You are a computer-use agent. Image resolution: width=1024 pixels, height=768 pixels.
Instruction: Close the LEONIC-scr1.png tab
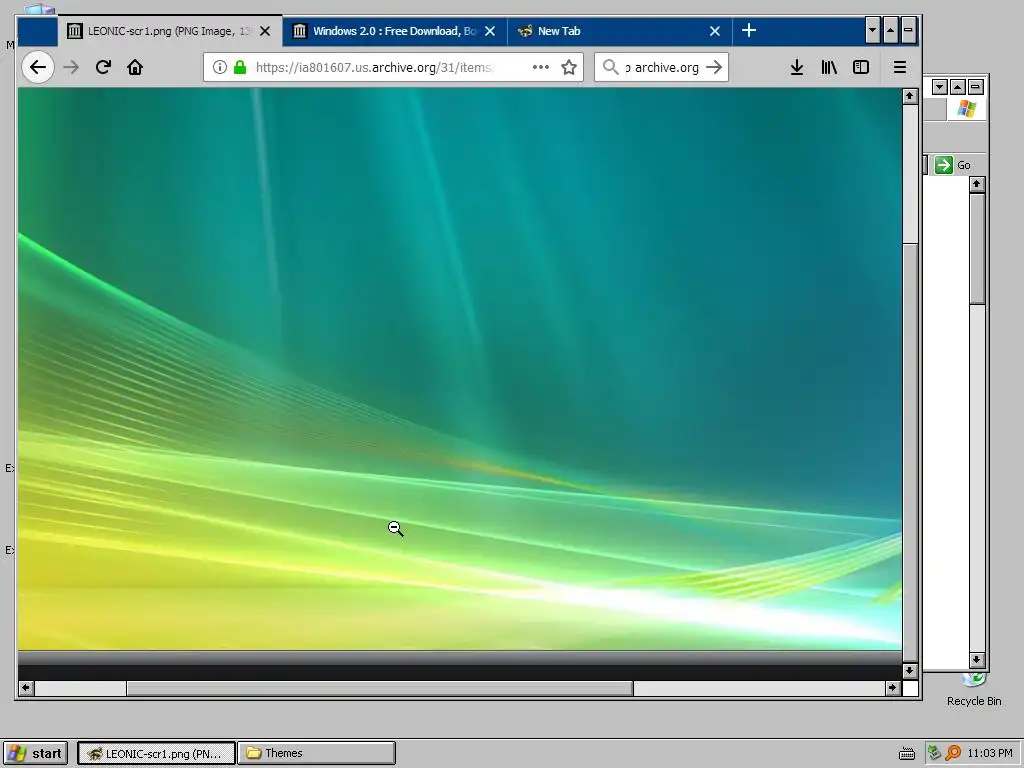click(x=265, y=31)
